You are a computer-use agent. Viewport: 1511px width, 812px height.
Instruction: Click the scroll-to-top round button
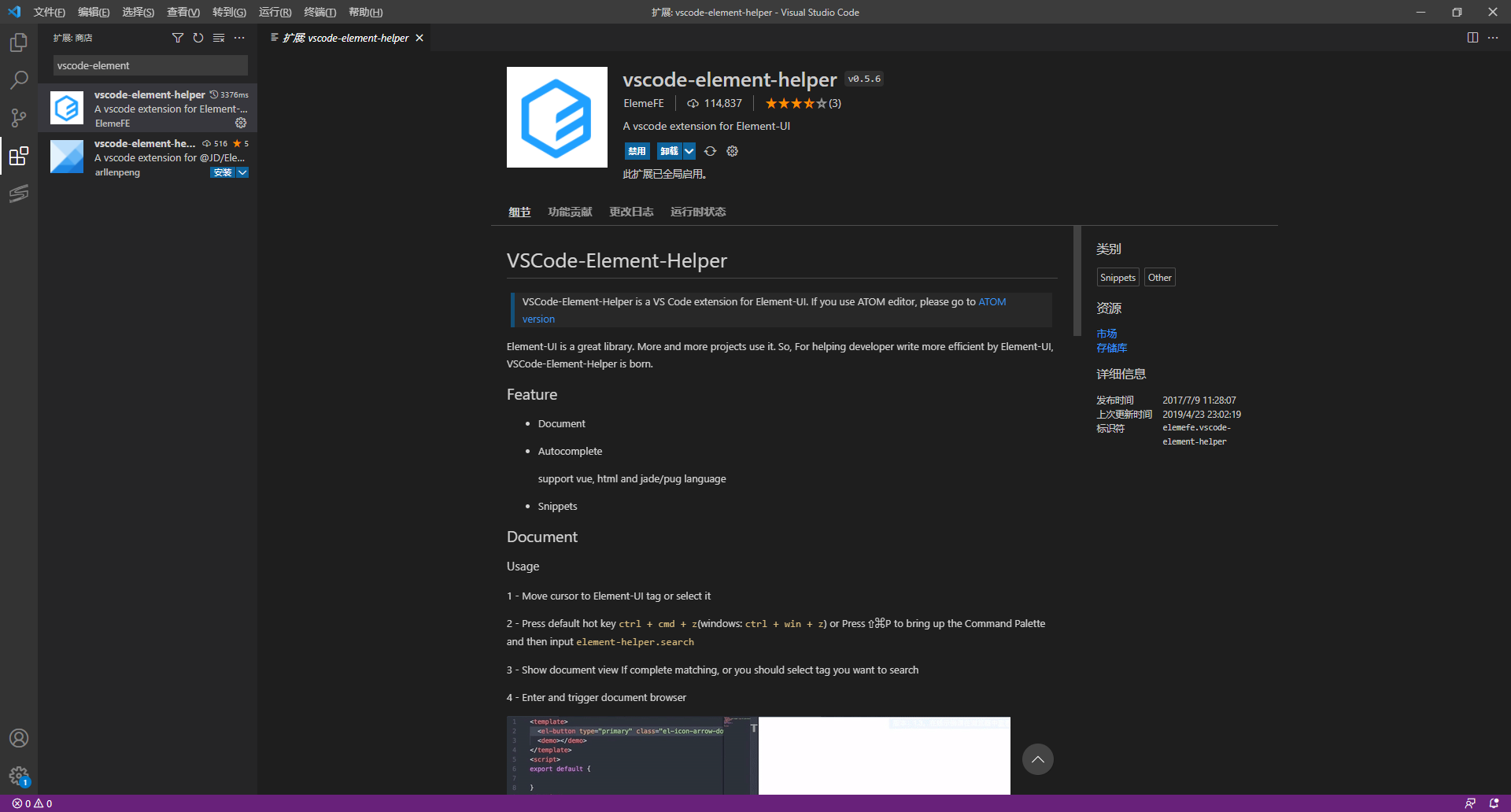click(1038, 759)
